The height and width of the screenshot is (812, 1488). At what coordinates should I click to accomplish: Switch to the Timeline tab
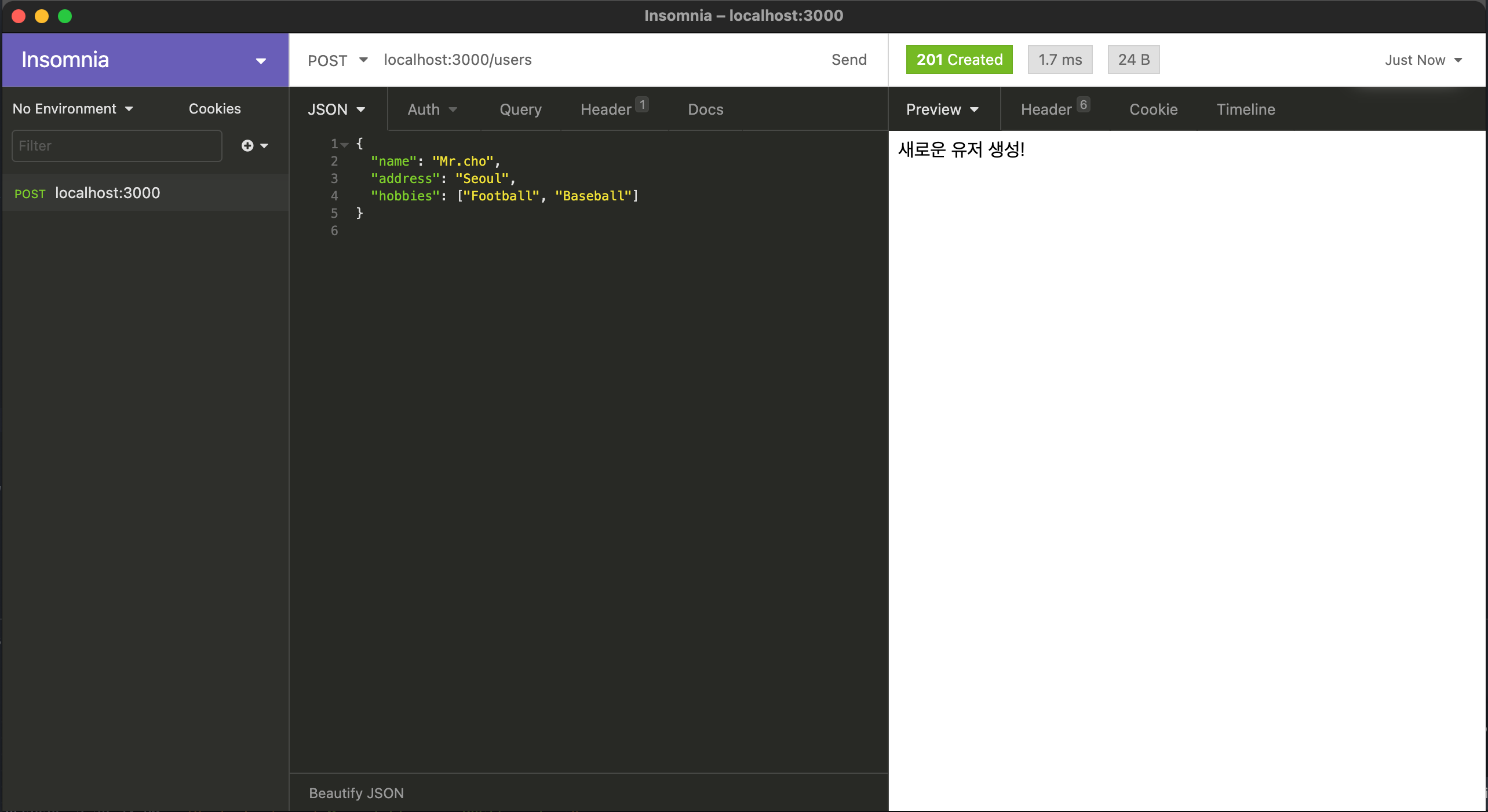(x=1245, y=109)
